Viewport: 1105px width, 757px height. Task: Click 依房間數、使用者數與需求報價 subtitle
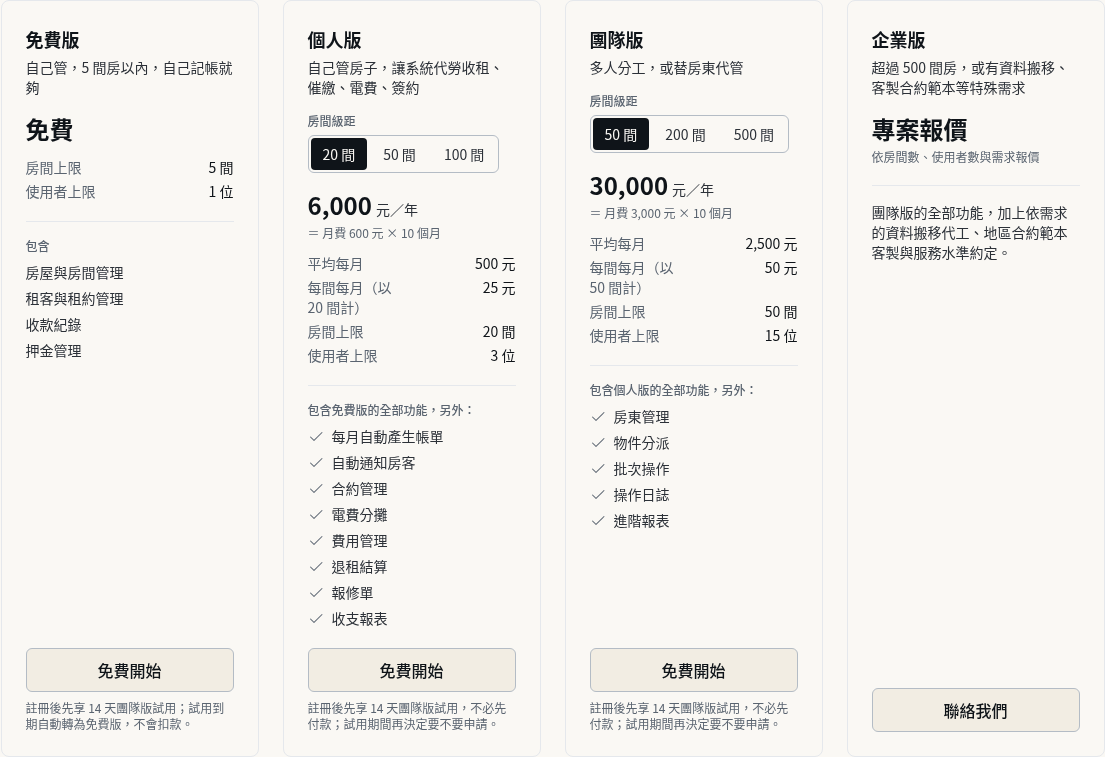pyautogui.click(x=956, y=157)
